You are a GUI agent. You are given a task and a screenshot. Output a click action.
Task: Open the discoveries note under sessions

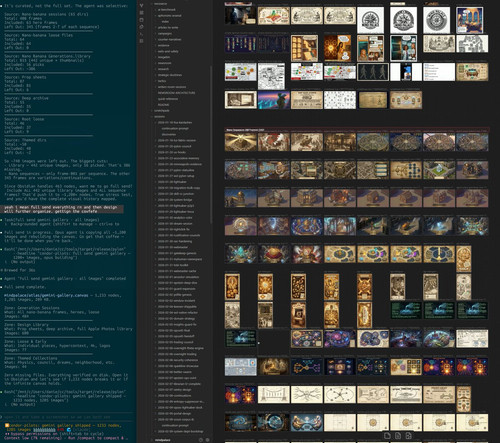[169, 134]
